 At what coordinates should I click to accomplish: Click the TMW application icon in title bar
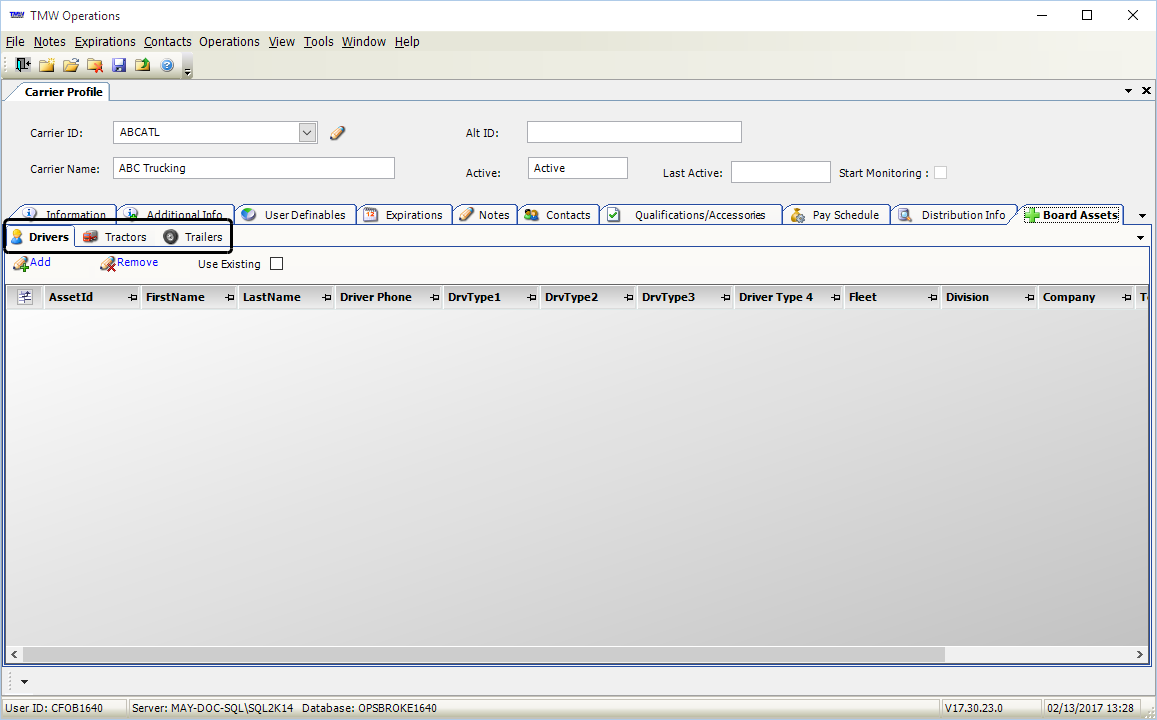pyautogui.click(x=17, y=15)
